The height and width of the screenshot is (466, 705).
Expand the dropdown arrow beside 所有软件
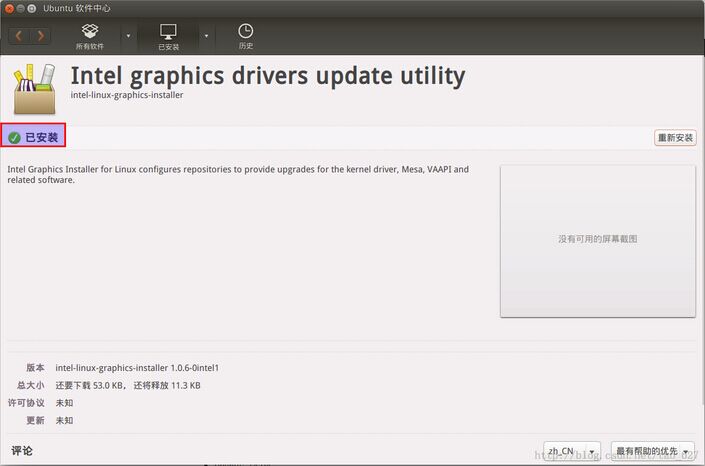coord(128,36)
